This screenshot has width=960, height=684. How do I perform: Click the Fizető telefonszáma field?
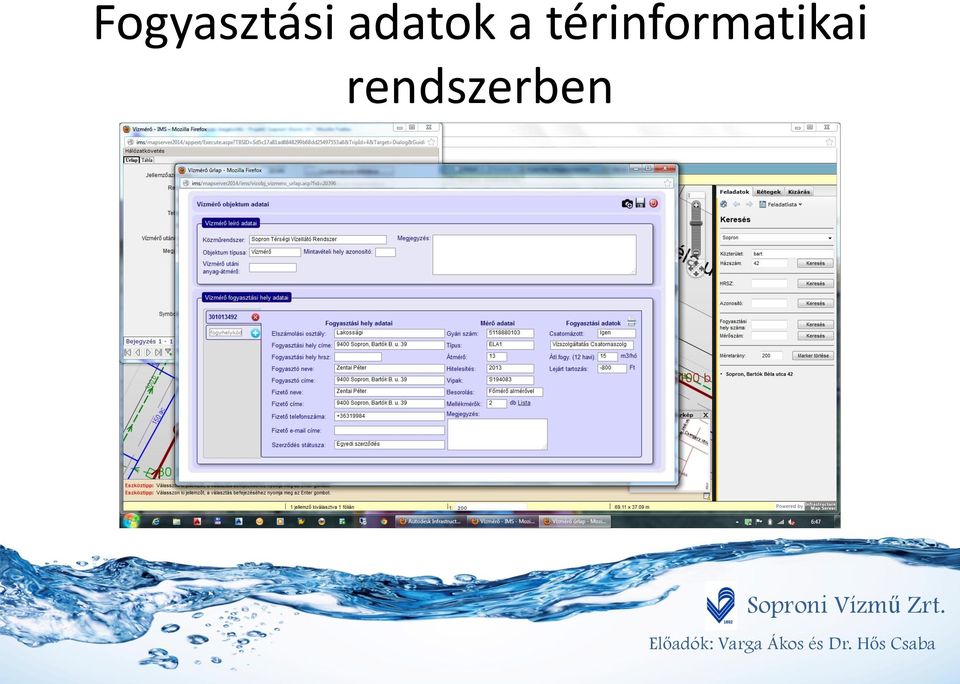389,416
